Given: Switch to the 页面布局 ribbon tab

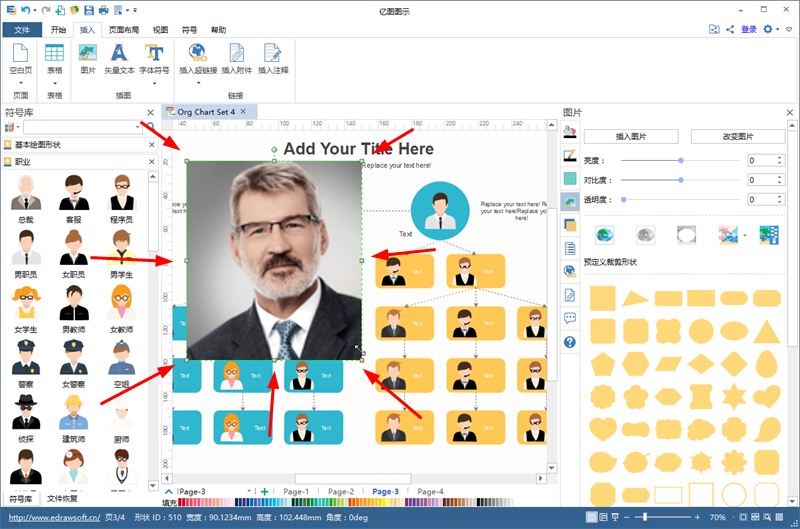Looking at the screenshot, I should (x=125, y=30).
